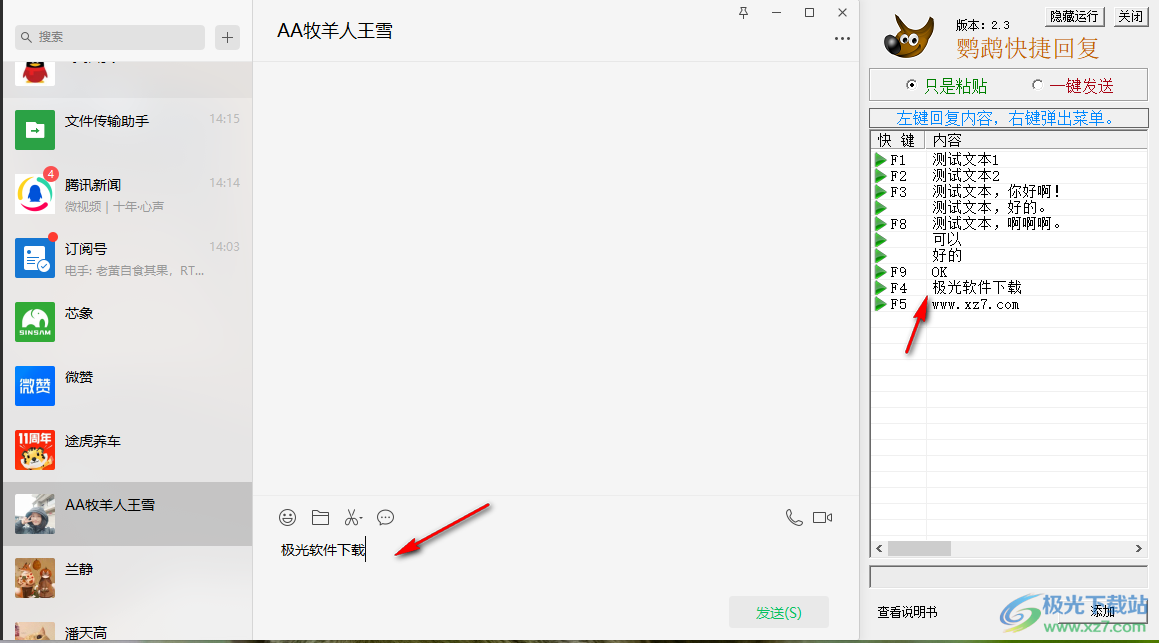Select reply 测试文本，啊啊啊。
Image resolution: width=1159 pixels, height=643 pixels.
996,224
